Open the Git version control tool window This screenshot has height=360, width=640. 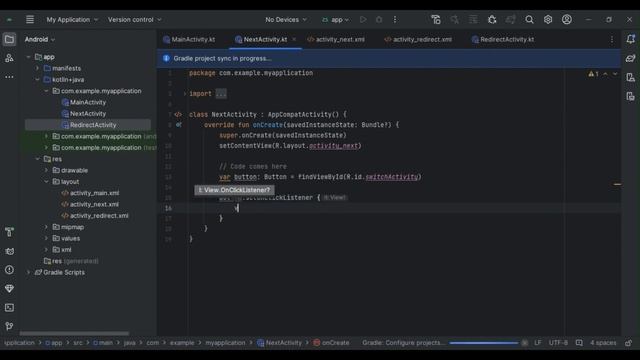pos(9,326)
